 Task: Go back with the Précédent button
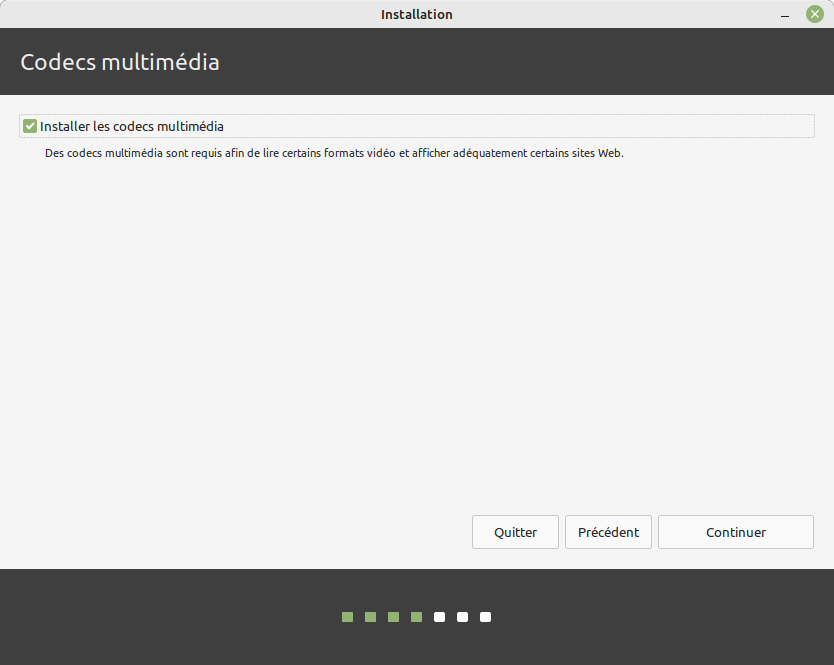608,532
